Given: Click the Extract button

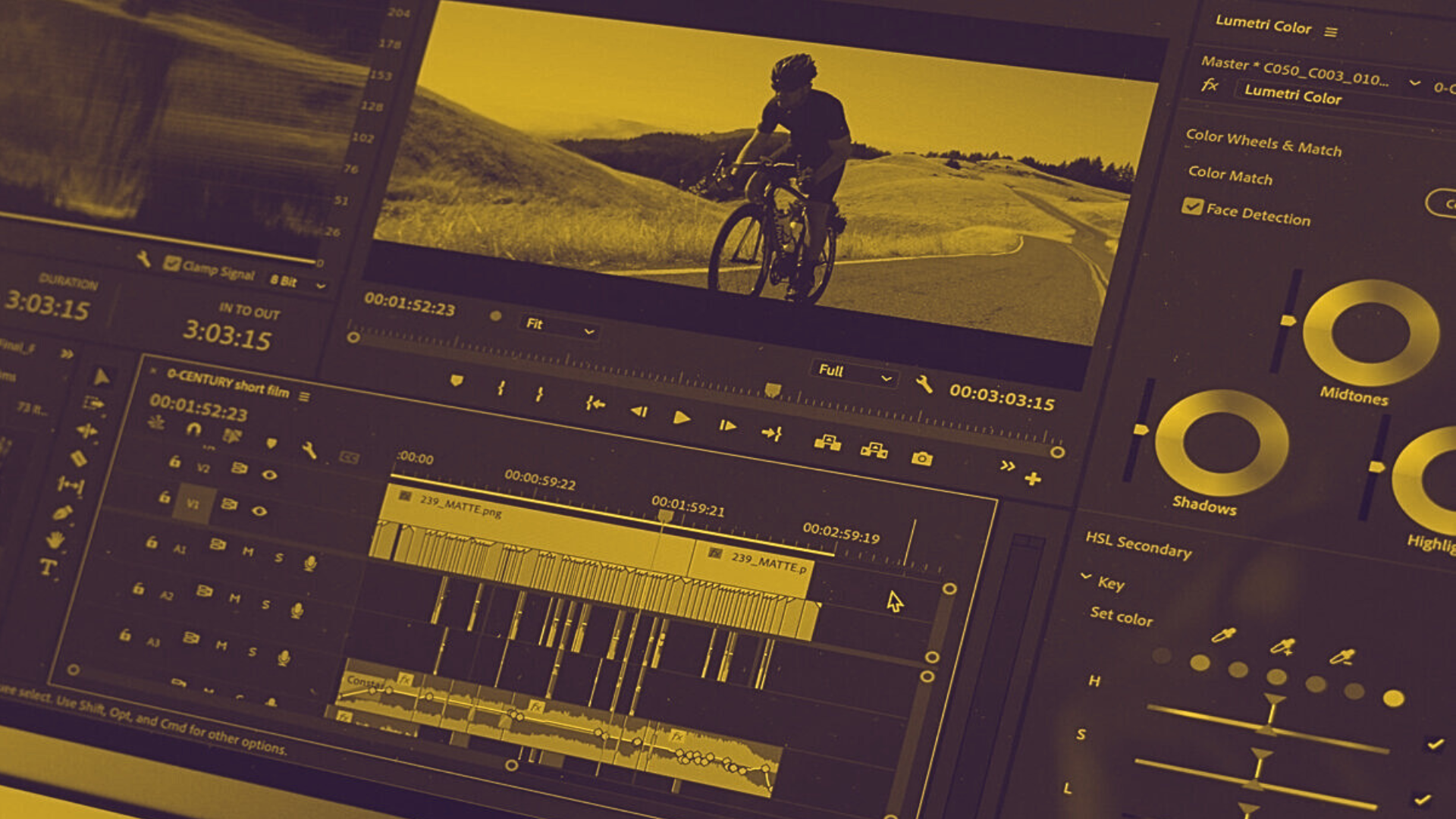Looking at the screenshot, I should click(x=874, y=450).
